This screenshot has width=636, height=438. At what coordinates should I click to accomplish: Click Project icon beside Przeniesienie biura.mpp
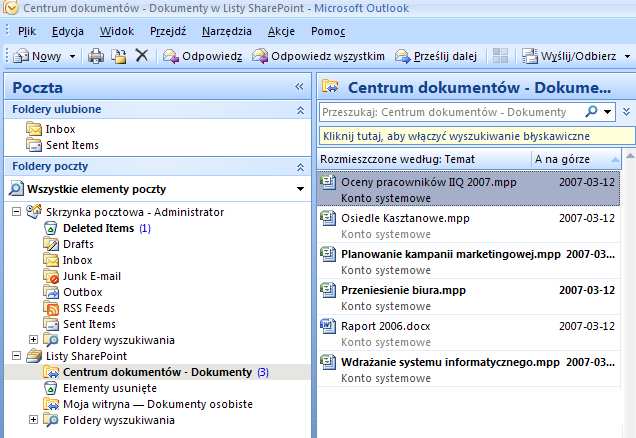click(328, 290)
